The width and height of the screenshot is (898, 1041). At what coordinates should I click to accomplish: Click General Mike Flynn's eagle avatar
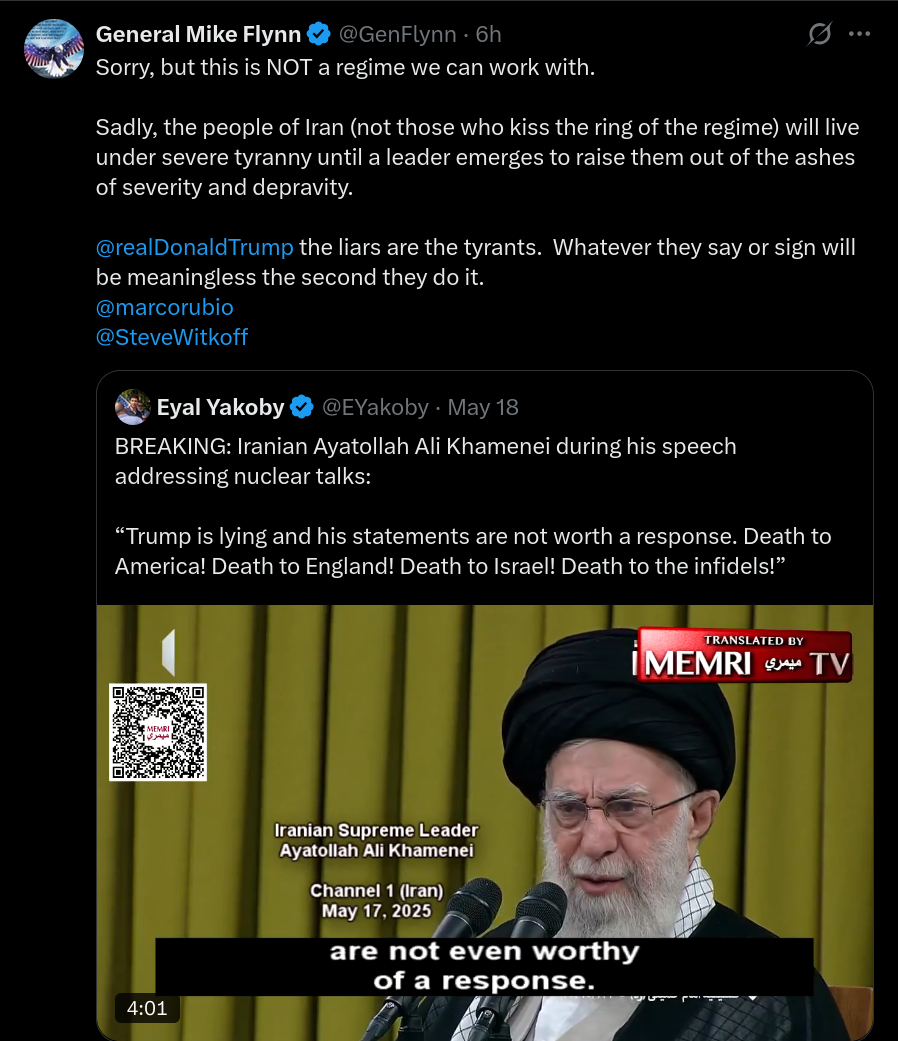coord(54,48)
